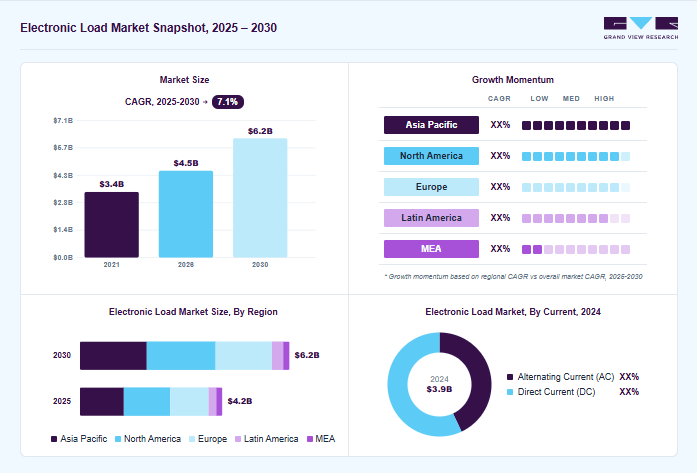This screenshot has height=473, width=697.
Task: Click the North America legend swatch
Action: 118,439
